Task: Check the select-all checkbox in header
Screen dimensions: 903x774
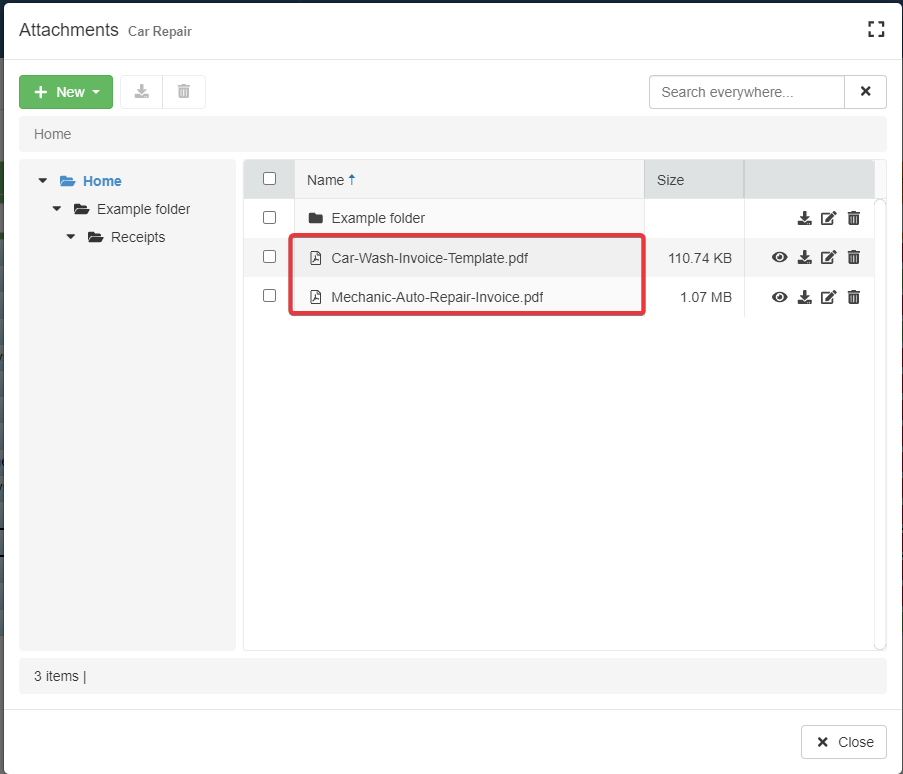Action: pos(269,179)
